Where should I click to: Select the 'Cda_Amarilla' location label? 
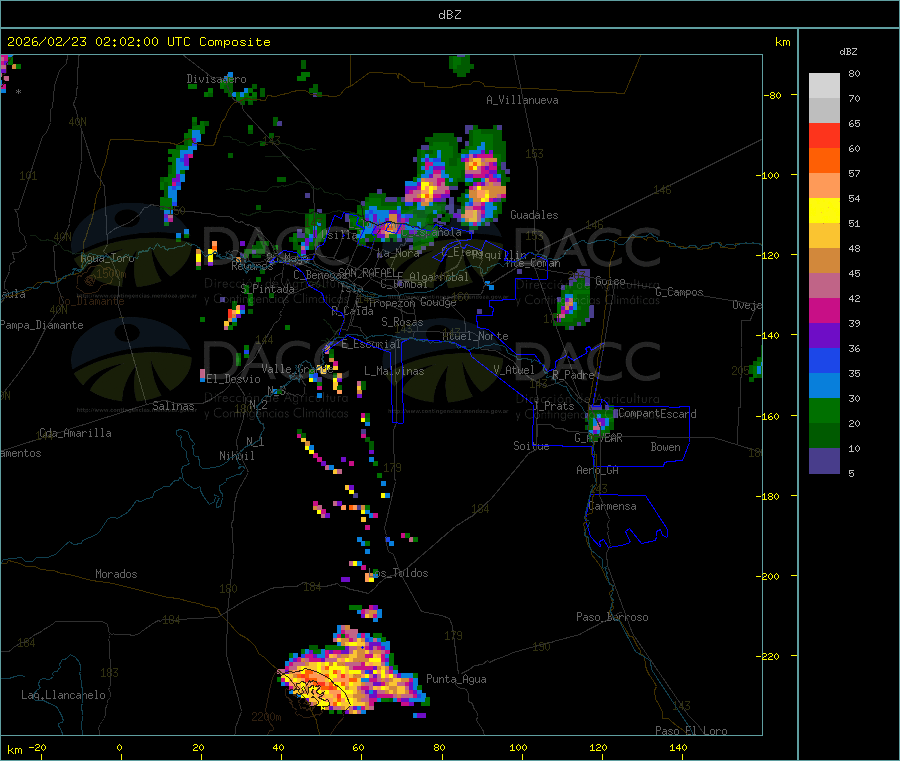pyautogui.click(x=75, y=433)
